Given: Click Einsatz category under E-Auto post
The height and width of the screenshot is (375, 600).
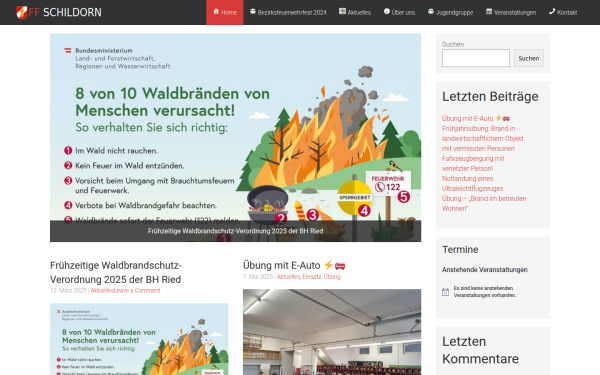Looking at the screenshot, I should tap(311, 277).
